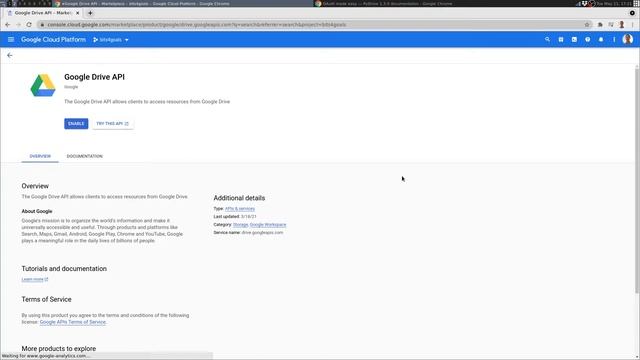The height and width of the screenshot is (360, 640).
Task: Open the Storage category link
Action: [x=240, y=224]
